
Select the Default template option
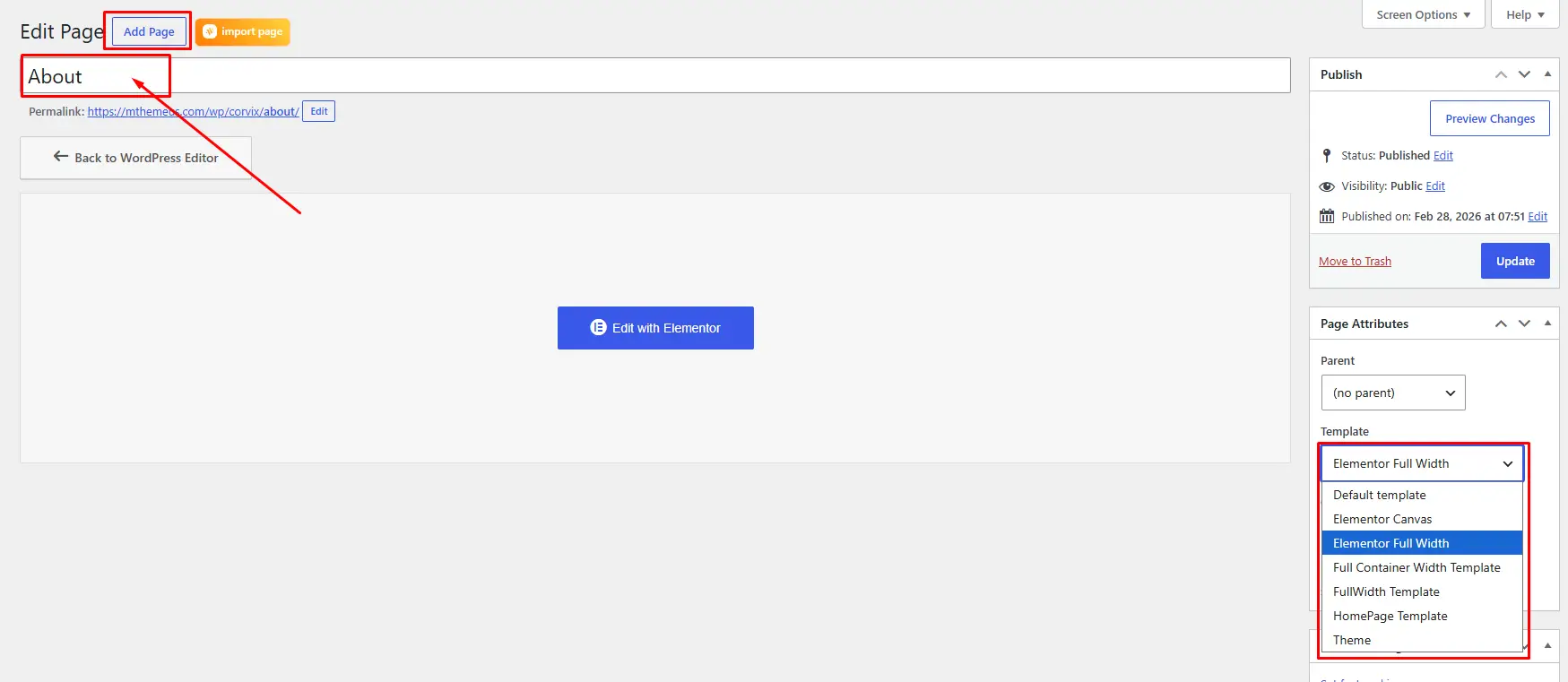point(1422,495)
